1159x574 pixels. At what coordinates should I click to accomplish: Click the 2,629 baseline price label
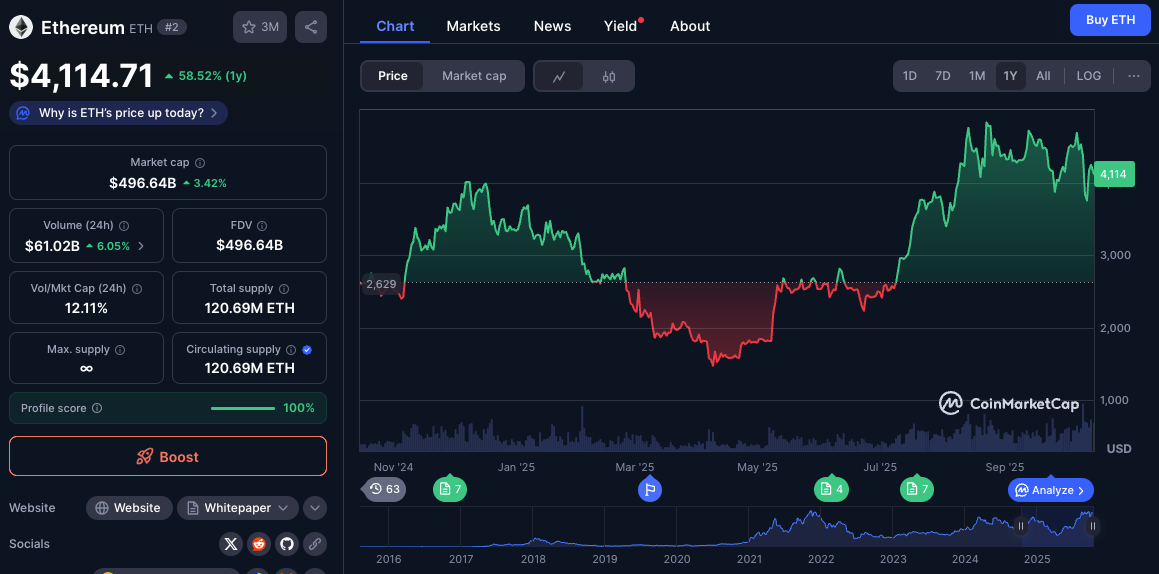click(x=381, y=284)
